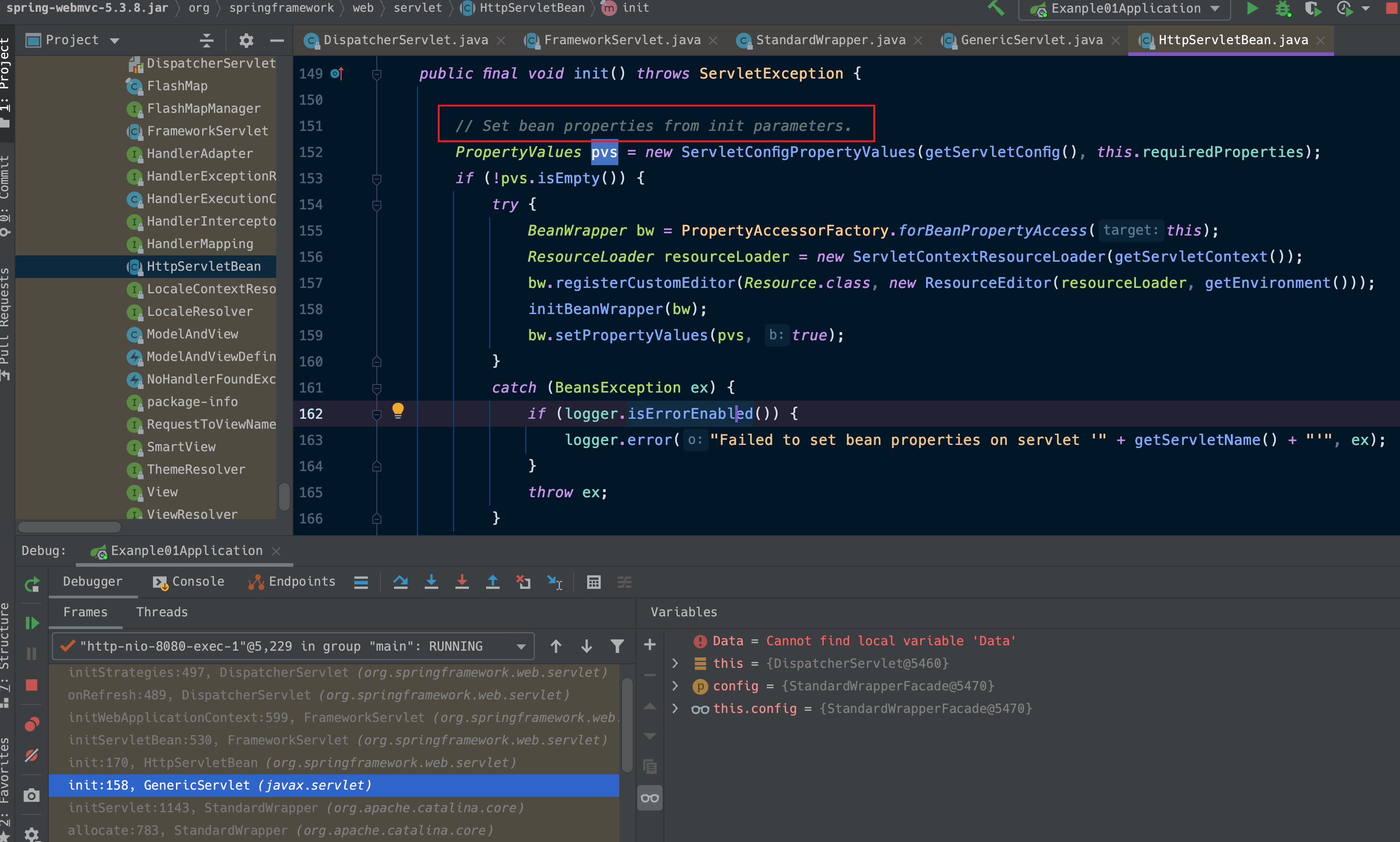Click the Force Step Into red arrow

pyautogui.click(x=462, y=582)
